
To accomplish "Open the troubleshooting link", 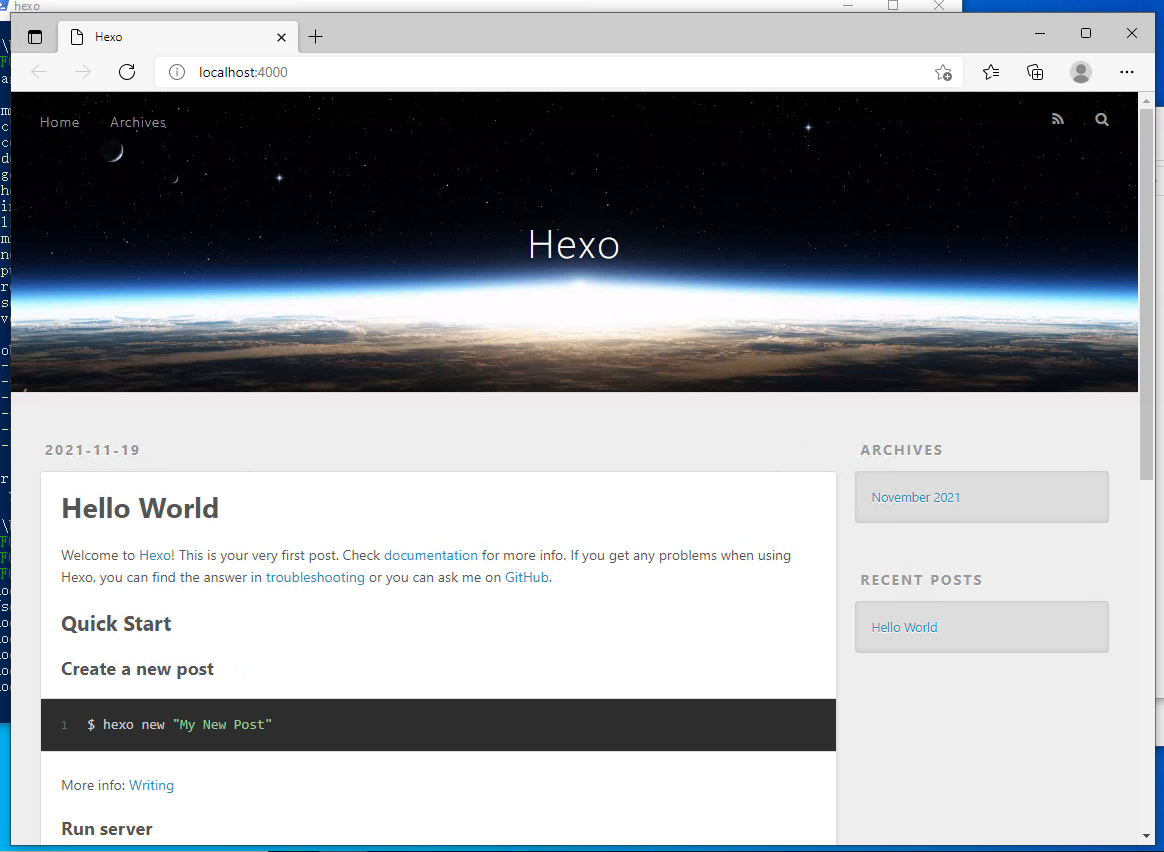I will (x=315, y=577).
